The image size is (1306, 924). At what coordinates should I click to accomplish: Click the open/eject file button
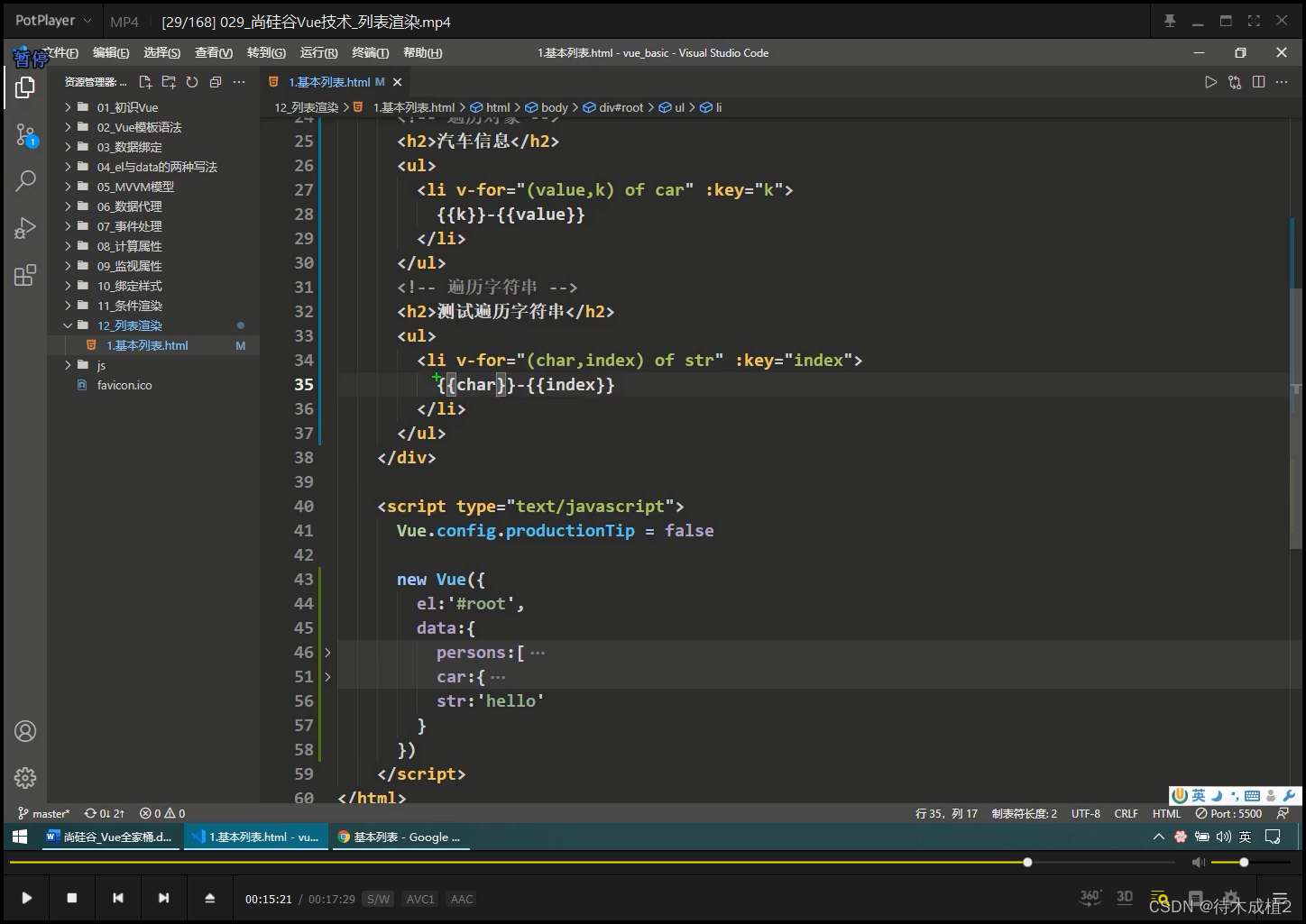209,898
